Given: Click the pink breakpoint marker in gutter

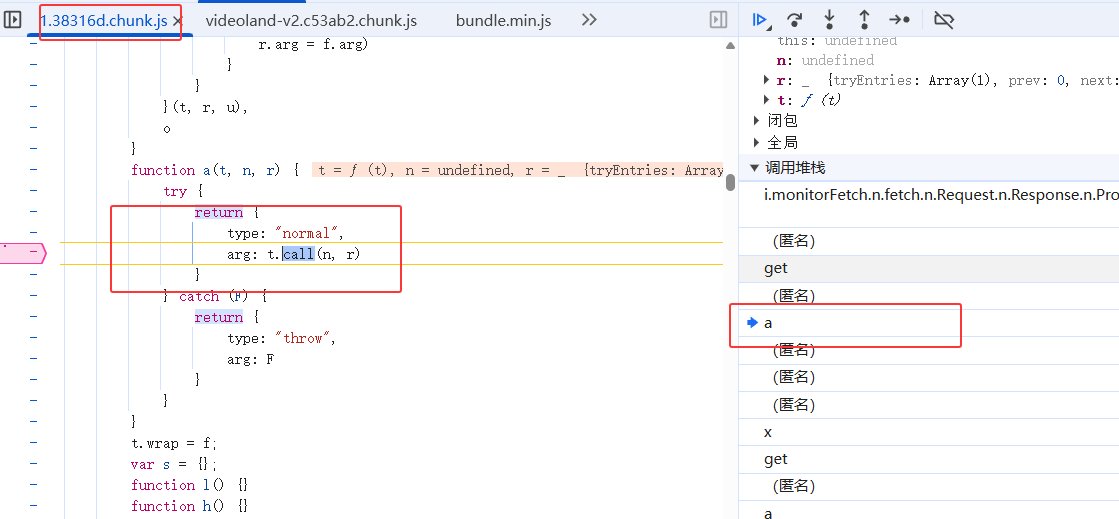Looking at the screenshot, I should point(23,253).
